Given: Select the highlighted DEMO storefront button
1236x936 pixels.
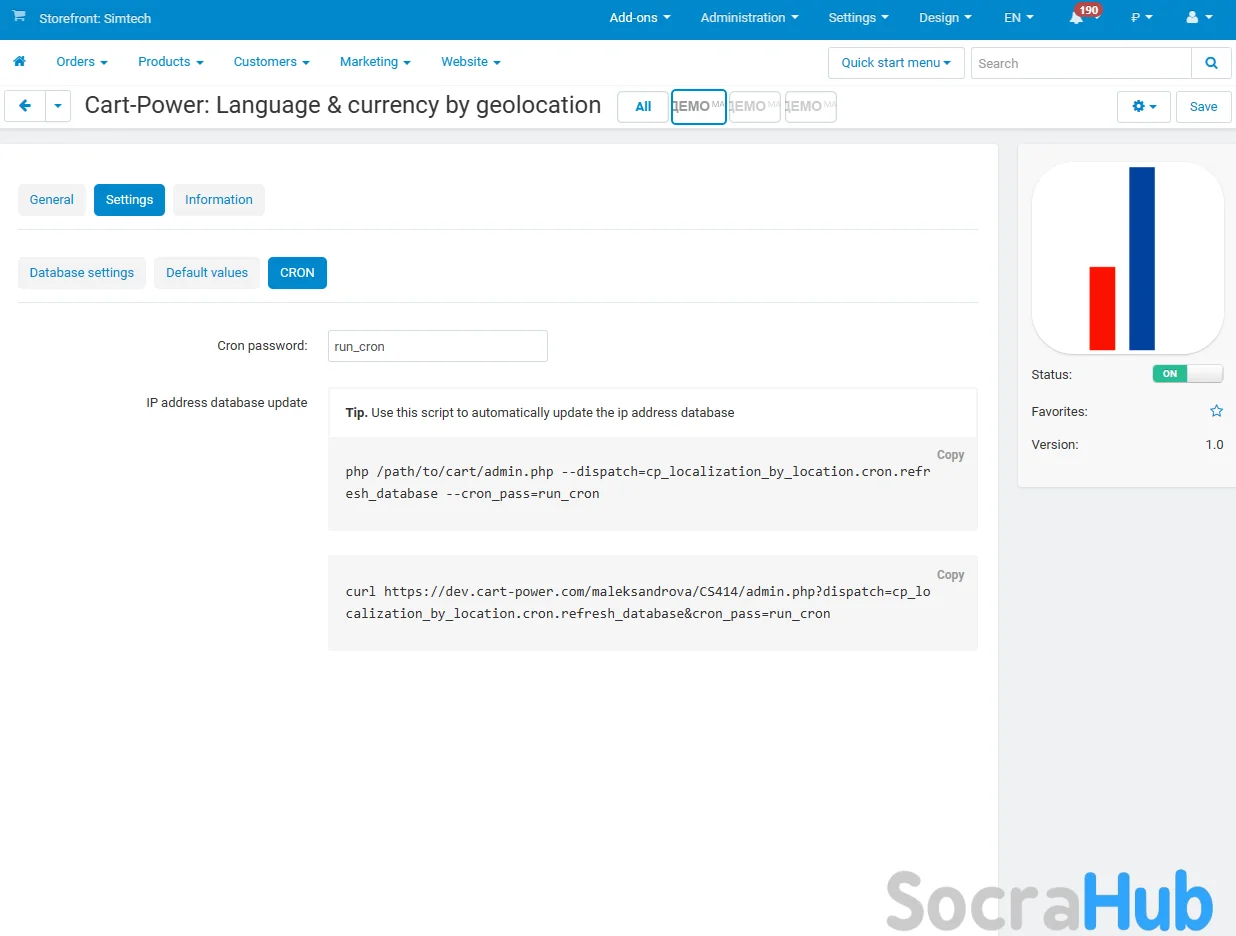Looking at the screenshot, I should pyautogui.click(x=699, y=107).
